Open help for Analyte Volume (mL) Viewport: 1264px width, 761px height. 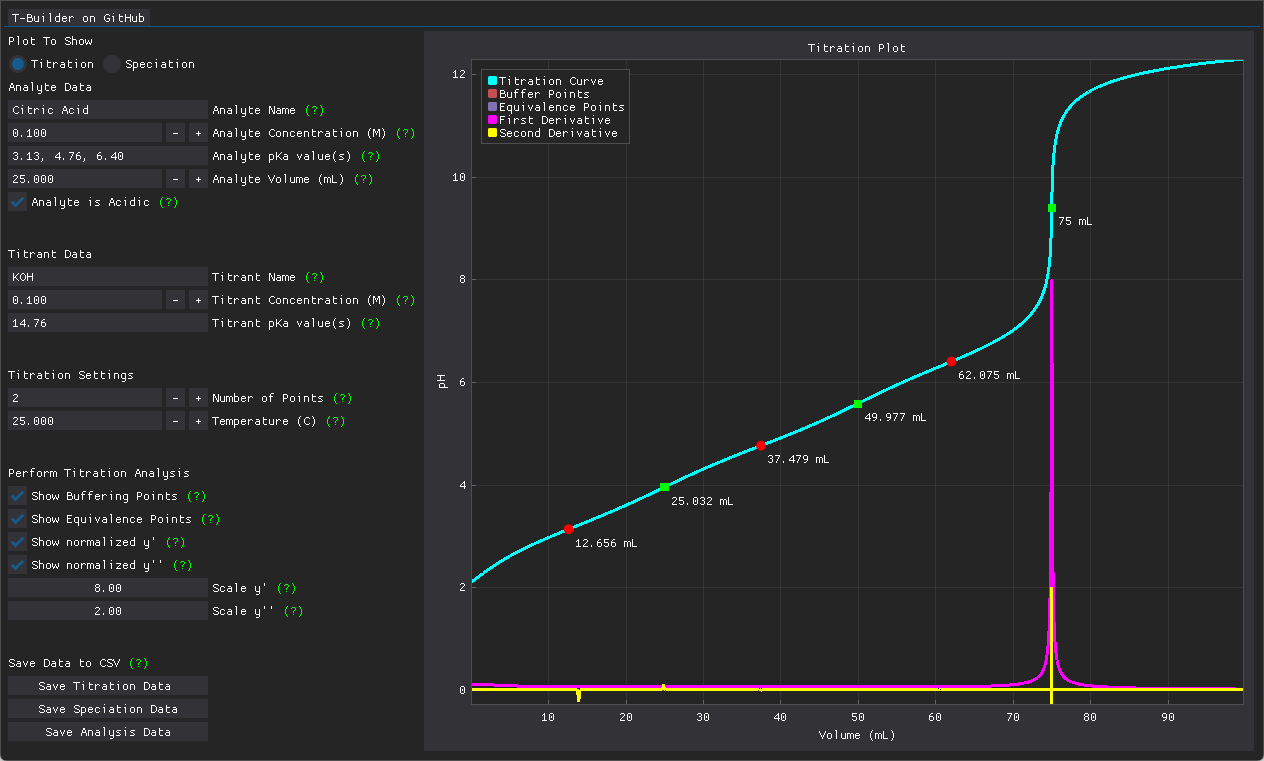(x=362, y=179)
